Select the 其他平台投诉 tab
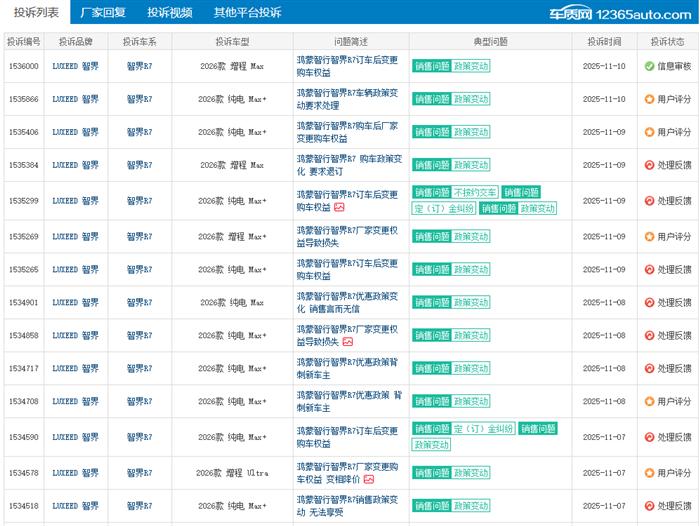 [x=247, y=13]
